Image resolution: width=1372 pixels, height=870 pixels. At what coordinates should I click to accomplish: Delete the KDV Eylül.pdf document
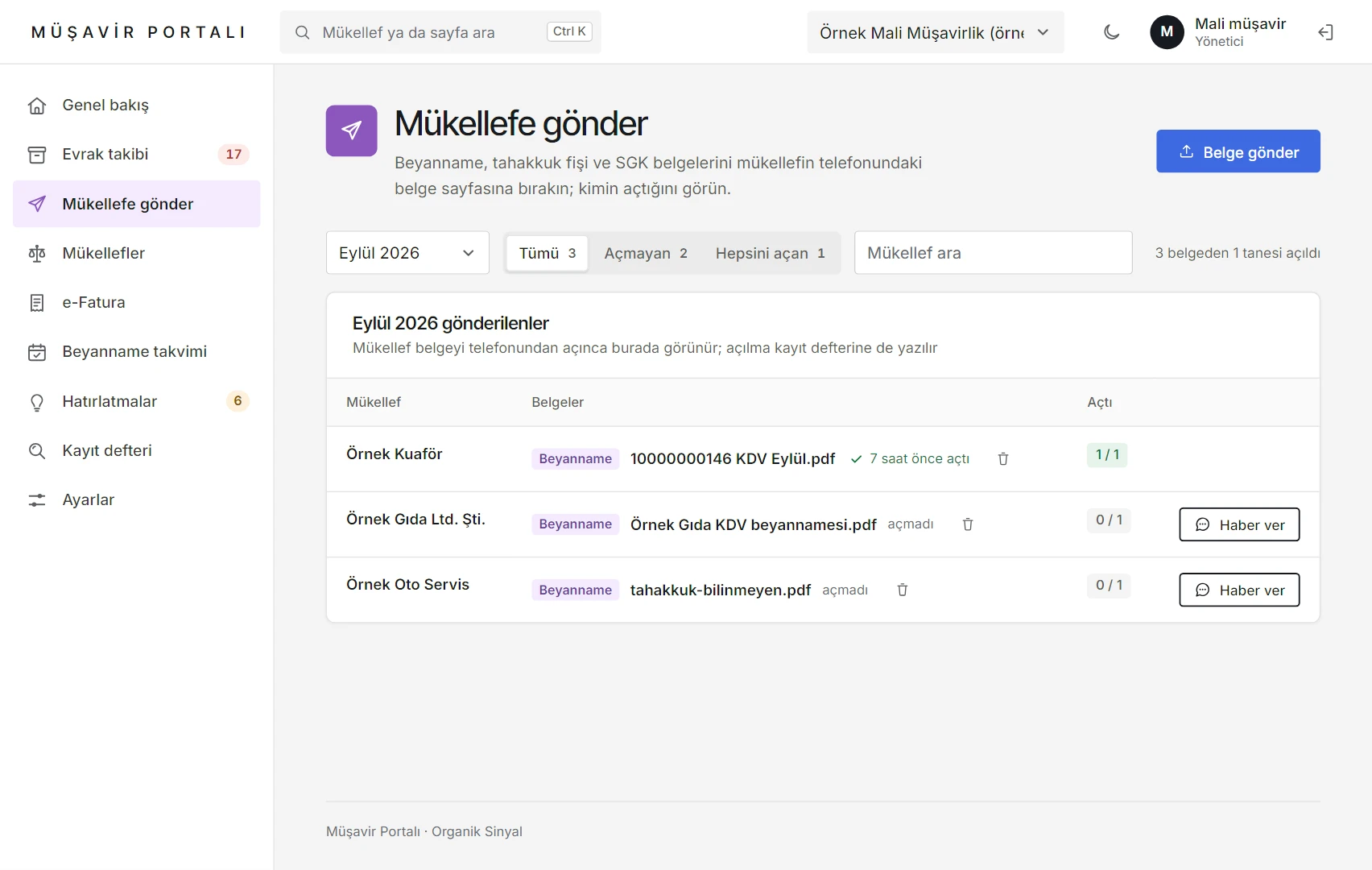tap(1003, 459)
